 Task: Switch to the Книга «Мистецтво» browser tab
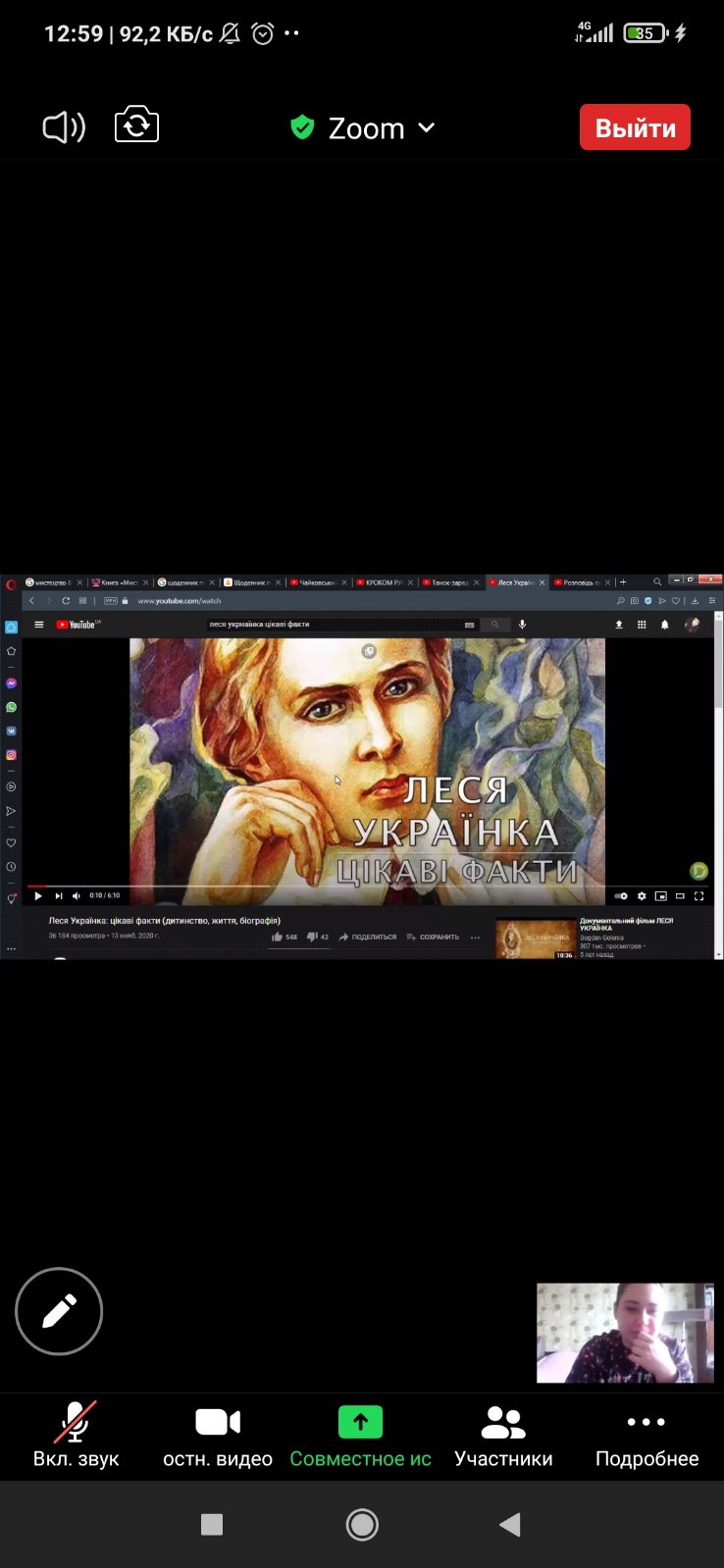(x=118, y=582)
